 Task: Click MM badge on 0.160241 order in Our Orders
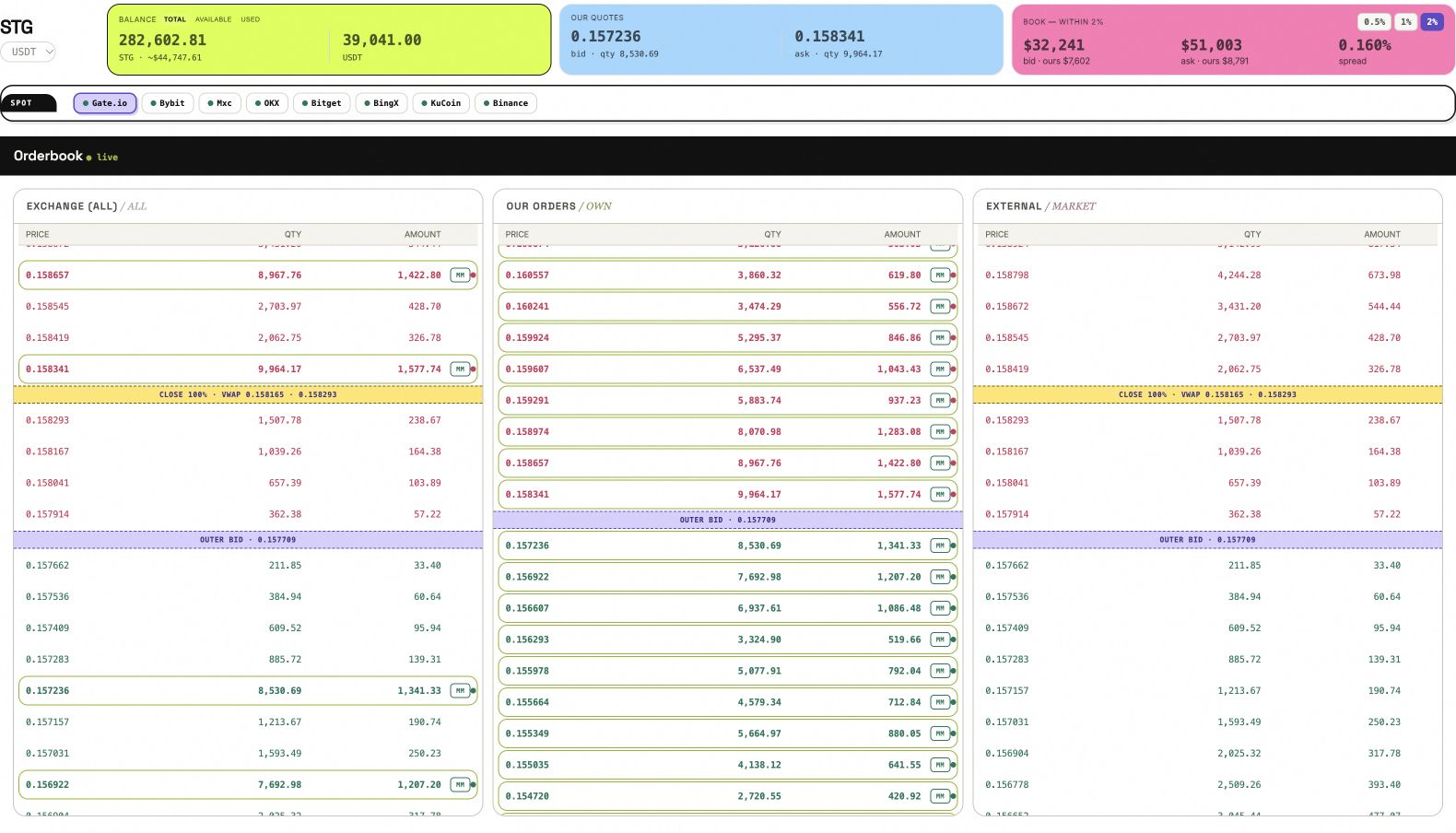[940, 306]
